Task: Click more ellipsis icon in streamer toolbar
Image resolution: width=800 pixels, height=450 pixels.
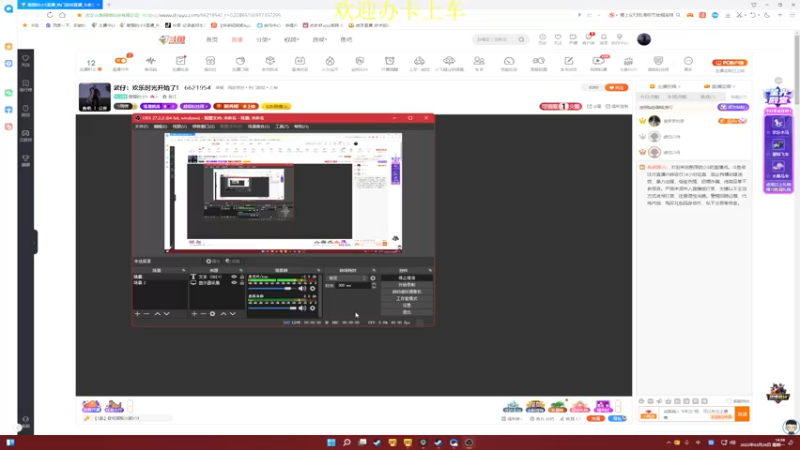Action: pyautogui.click(x=688, y=63)
